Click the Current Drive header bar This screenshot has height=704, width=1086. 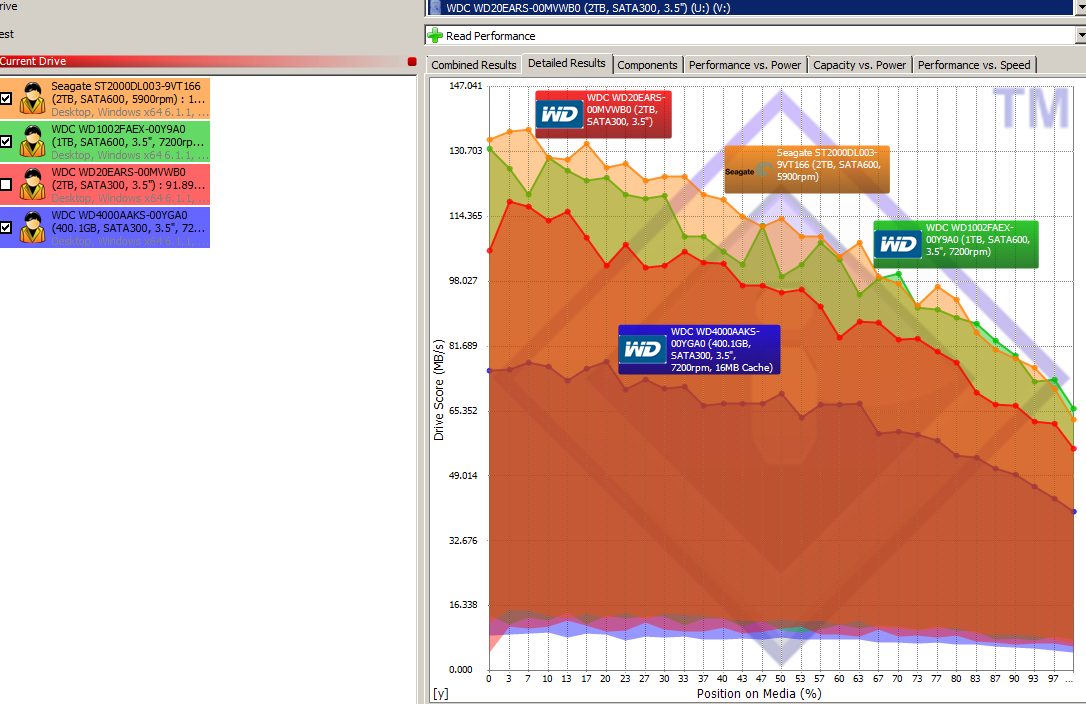point(208,61)
